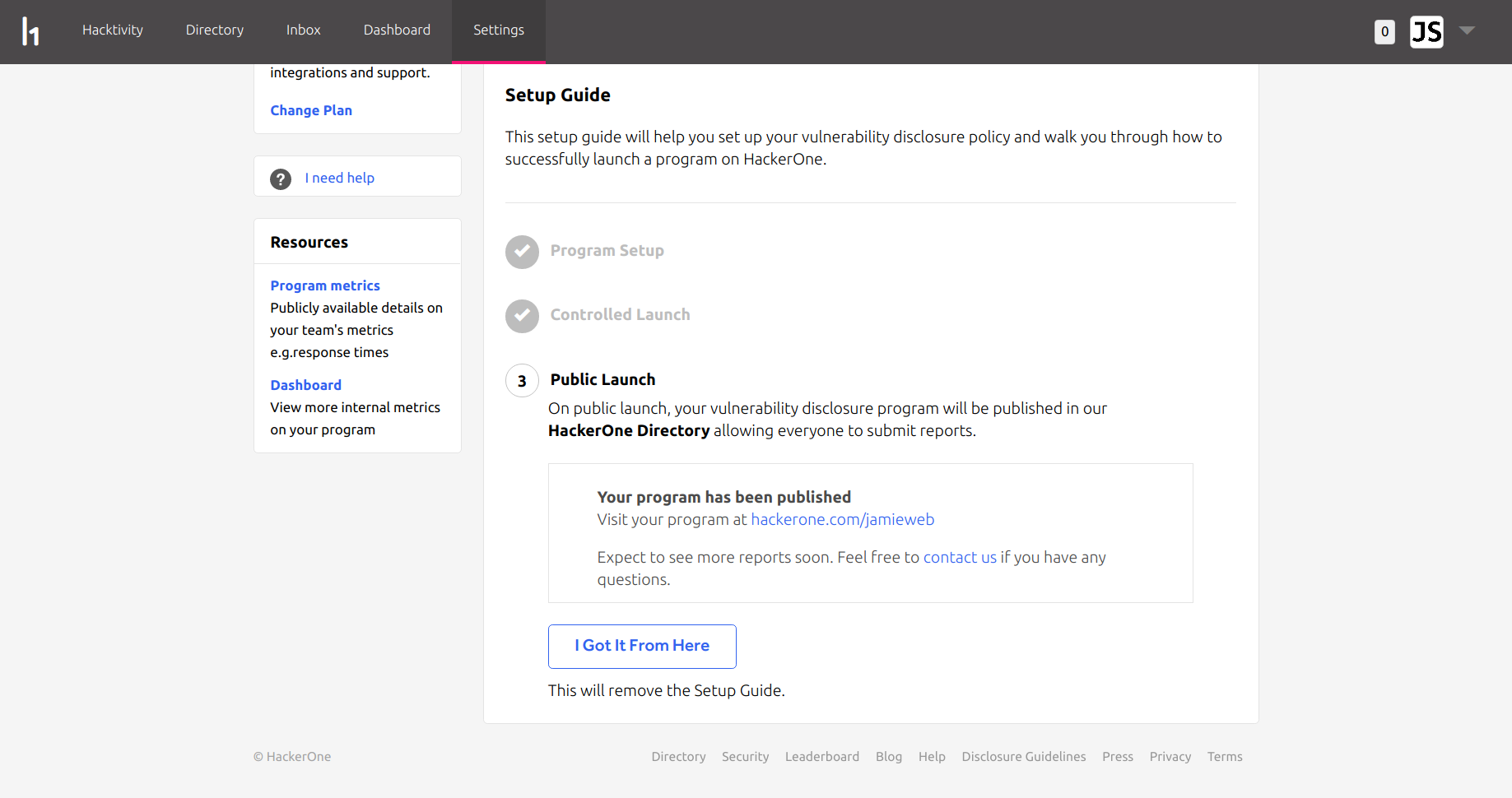This screenshot has height=798, width=1512.
Task: Click the I Got It From Here button
Action: 642,647
